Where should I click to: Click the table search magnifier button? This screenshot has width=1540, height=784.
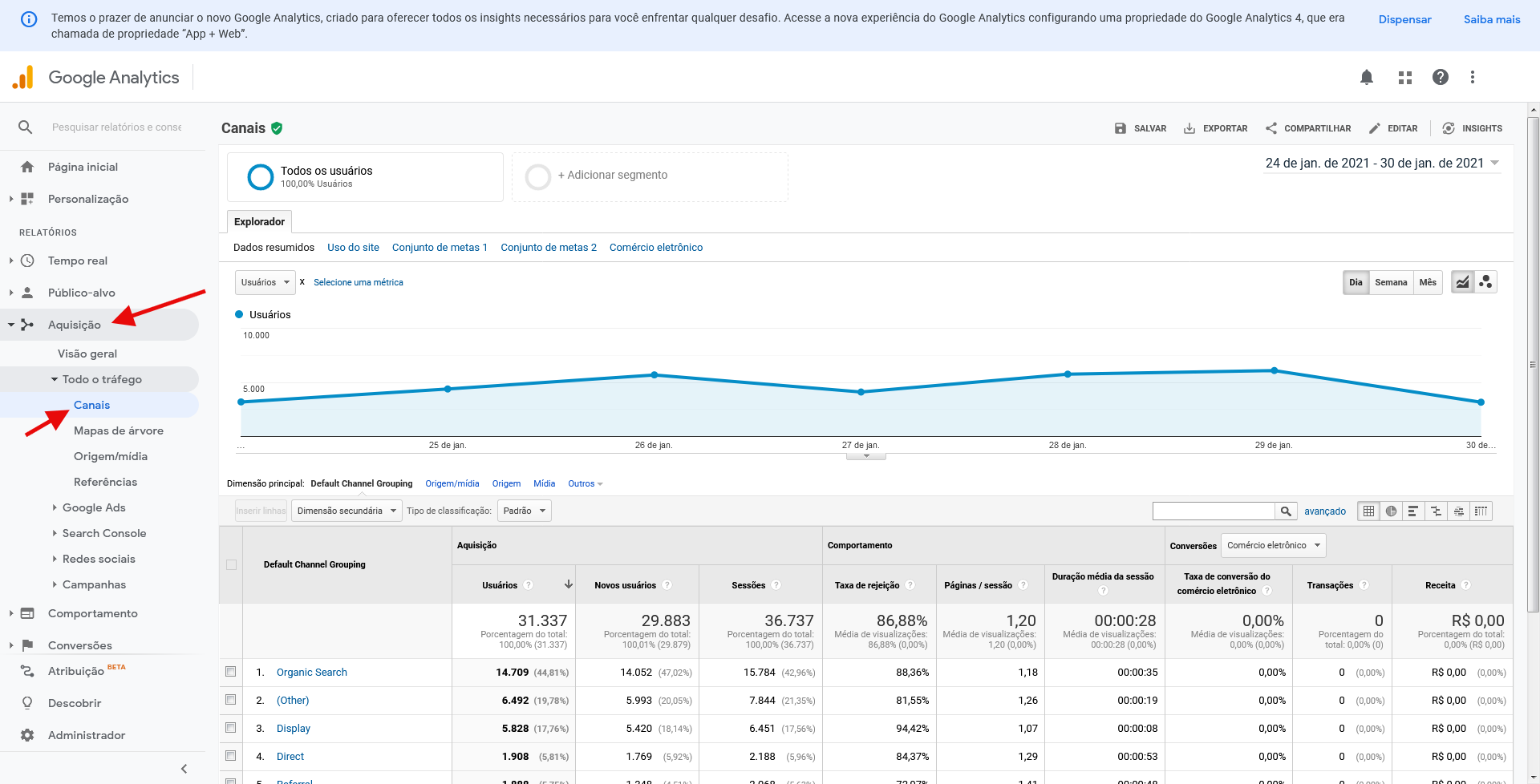point(1286,511)
